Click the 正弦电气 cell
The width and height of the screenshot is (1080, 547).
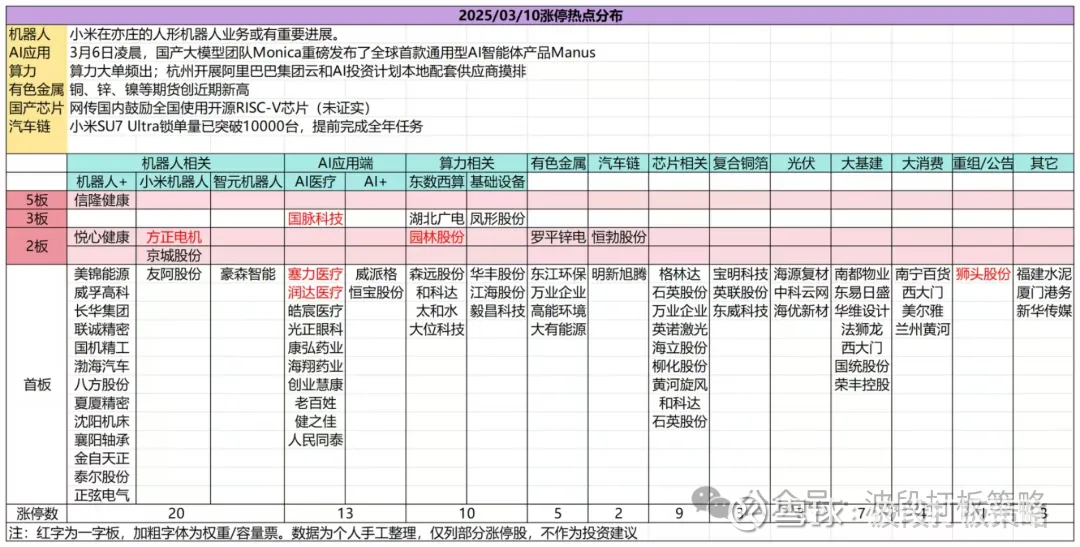[x=102, y=495]
